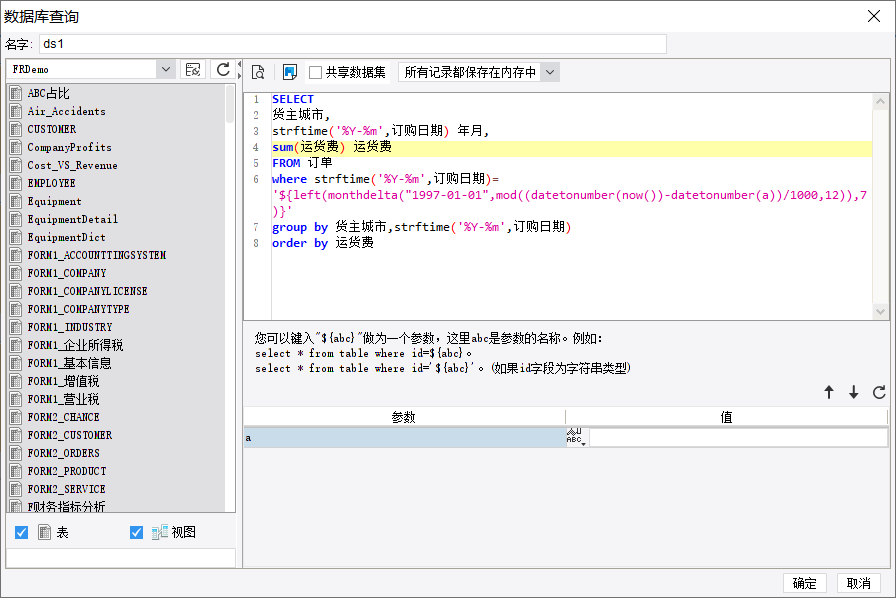Select parameter a row
The image size is (896, 598).
click(405, 437)
